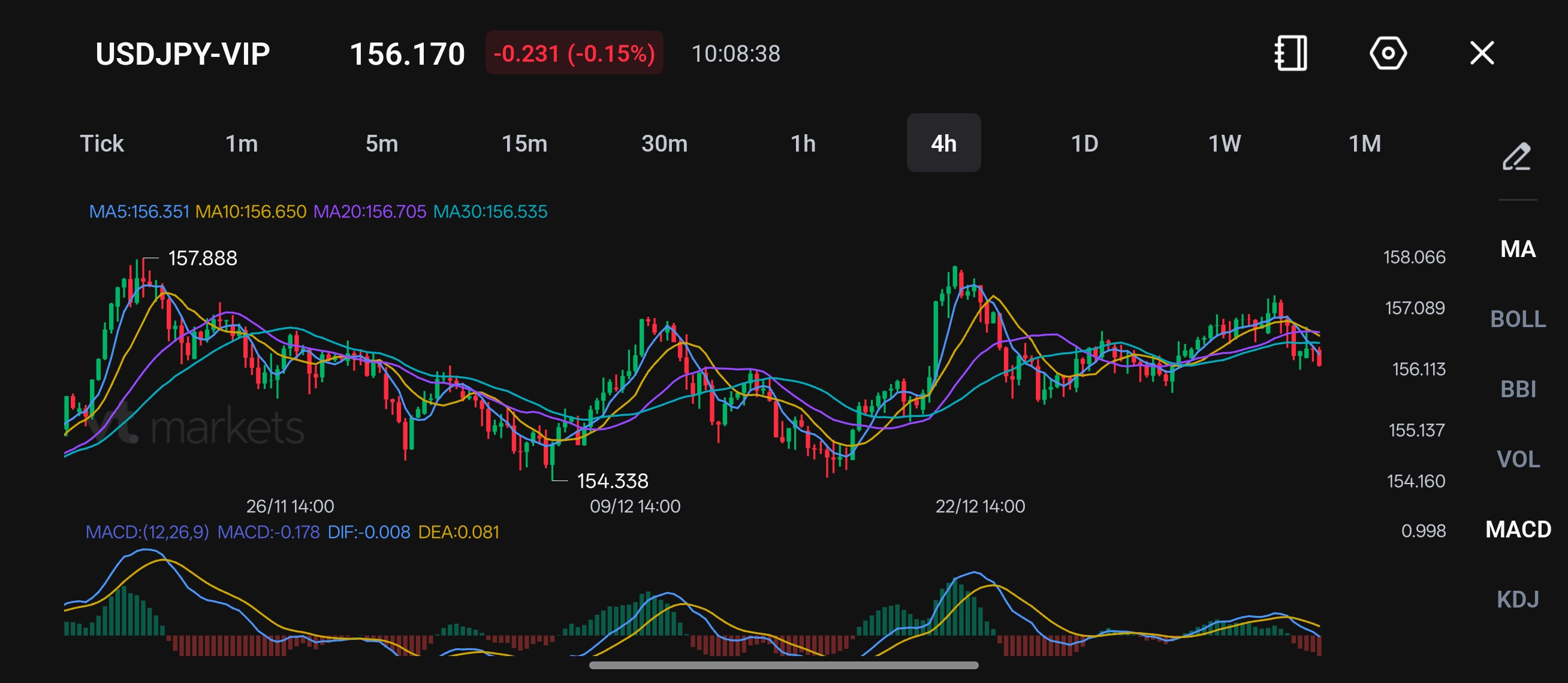Open the notebook journal icon
Screen dimensions: 1568x683
tap(1290, 53)
